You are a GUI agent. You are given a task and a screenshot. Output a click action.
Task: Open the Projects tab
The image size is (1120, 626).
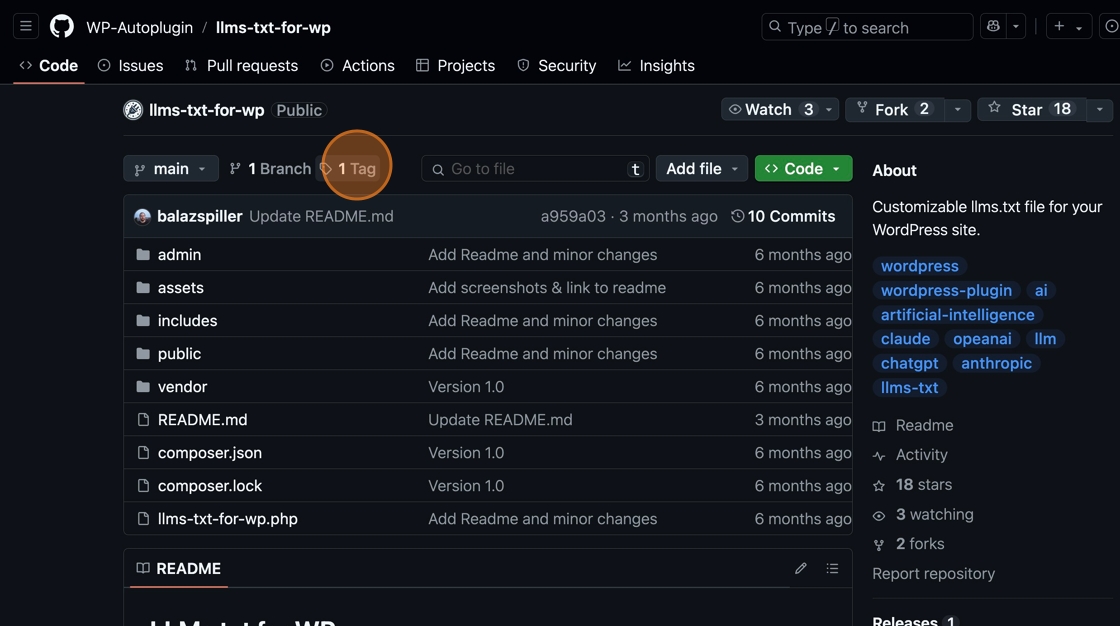pyautogui.click(x=455, y=66)
